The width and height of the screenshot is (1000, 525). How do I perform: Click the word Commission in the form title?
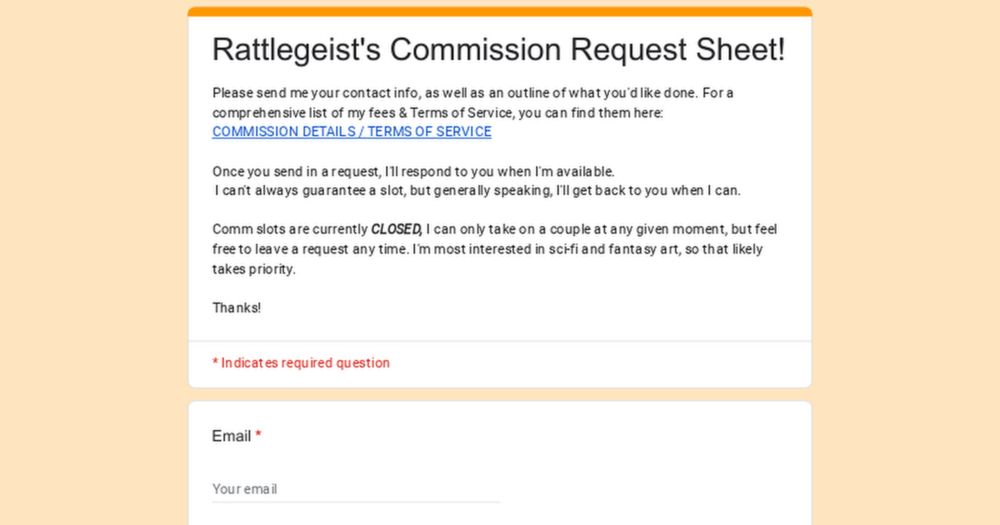tap(476, 50)
